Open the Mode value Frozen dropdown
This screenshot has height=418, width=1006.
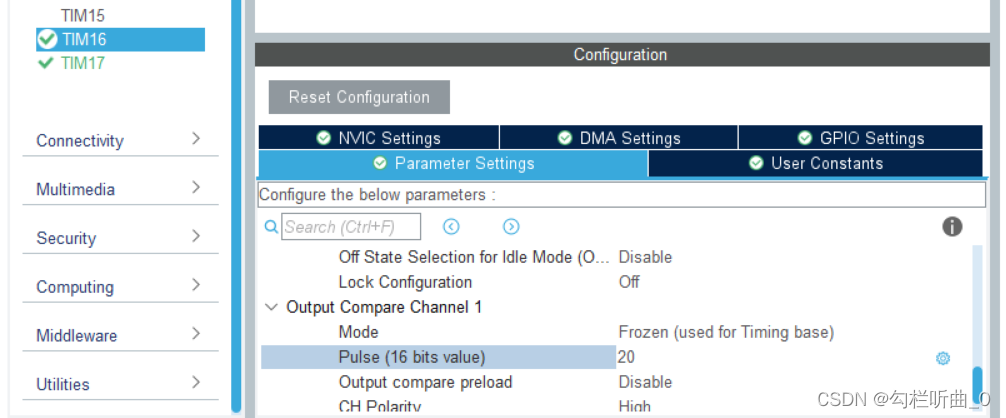click(726, 332)
